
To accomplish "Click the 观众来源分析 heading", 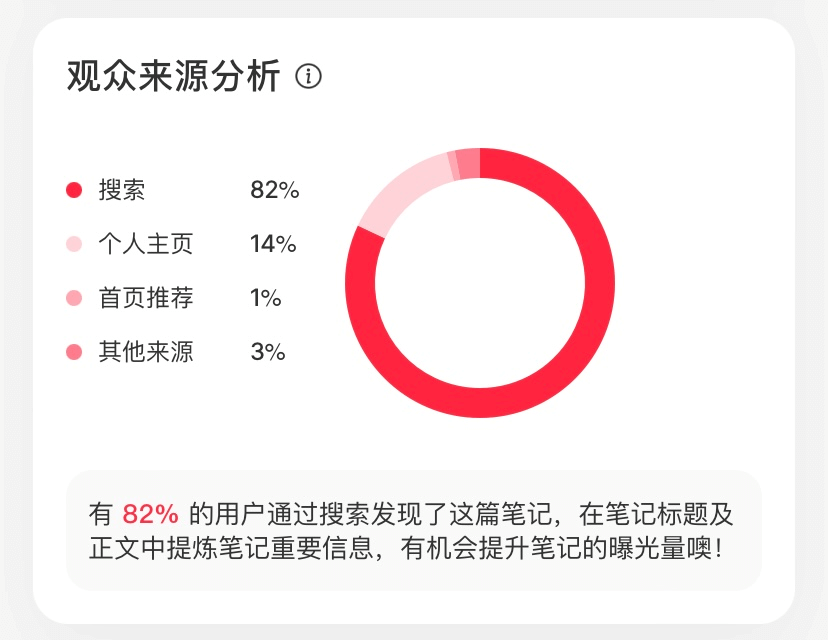I will point(173,77).
